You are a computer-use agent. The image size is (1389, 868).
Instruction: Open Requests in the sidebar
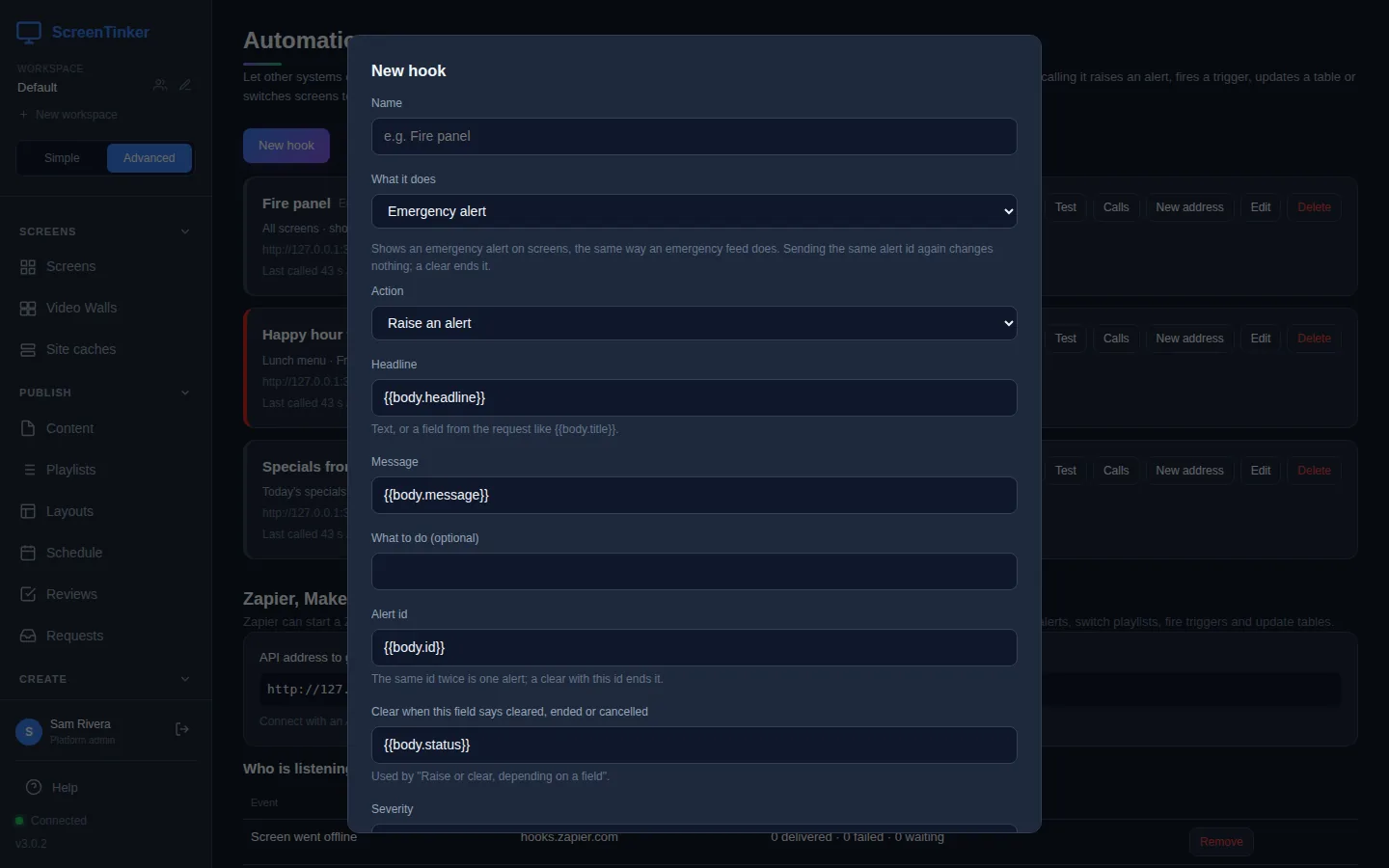click(x=106, y=636)
